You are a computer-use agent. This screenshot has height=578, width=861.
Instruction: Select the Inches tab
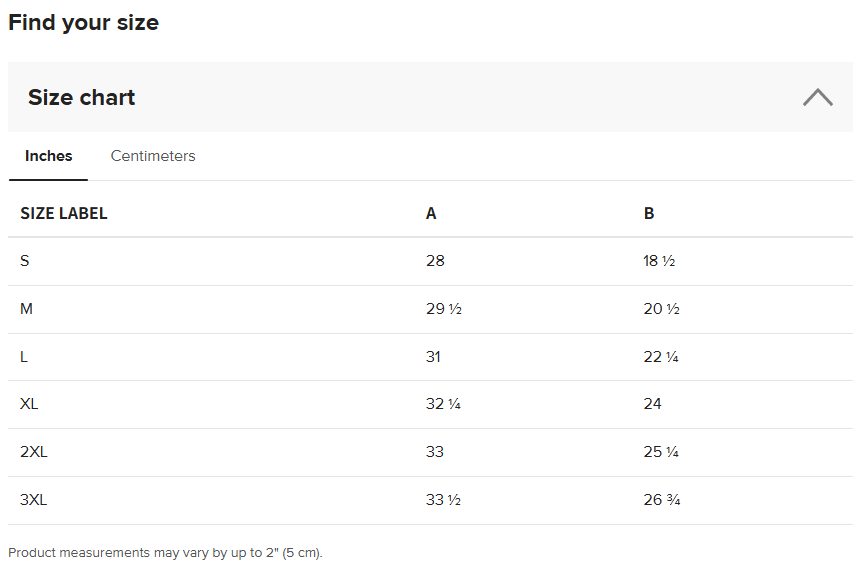click(48, 156)
